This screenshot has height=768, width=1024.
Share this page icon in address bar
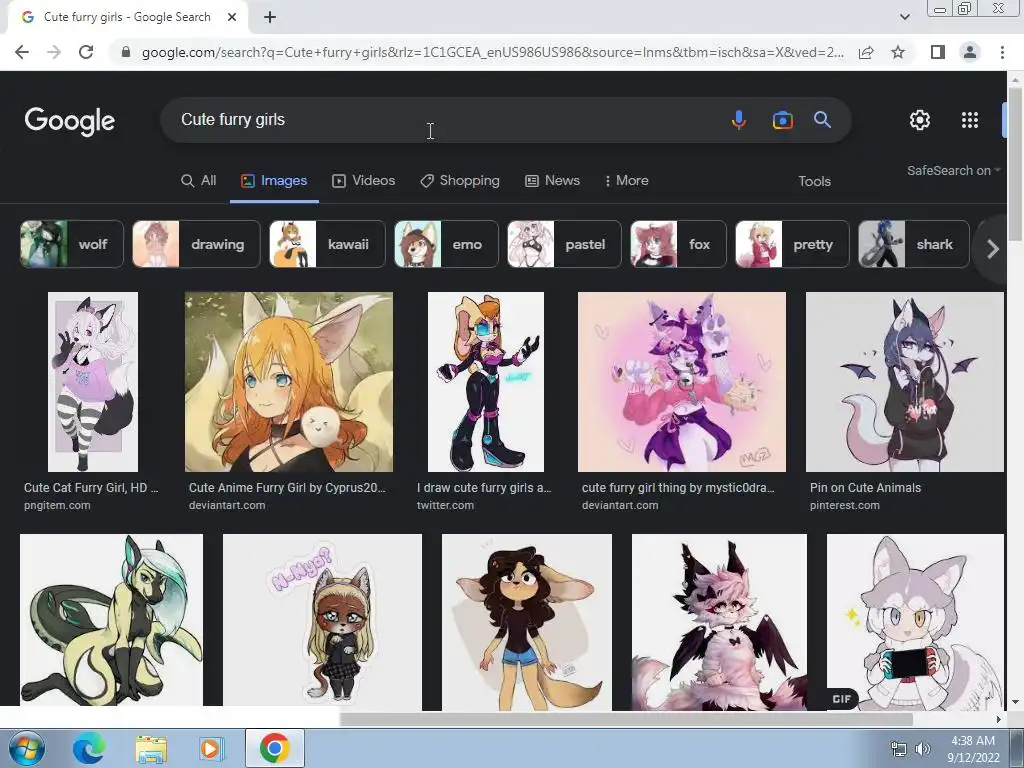coord(866,52)
